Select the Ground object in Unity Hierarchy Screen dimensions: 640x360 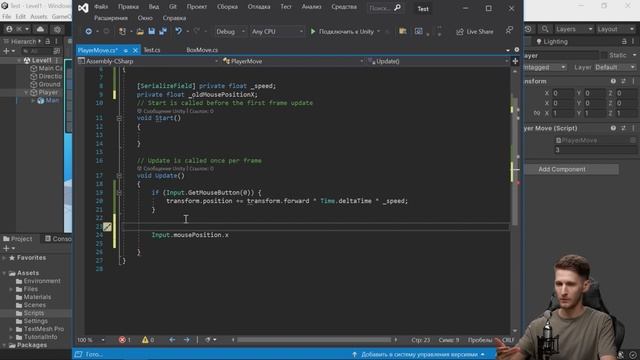click(49, 84)
